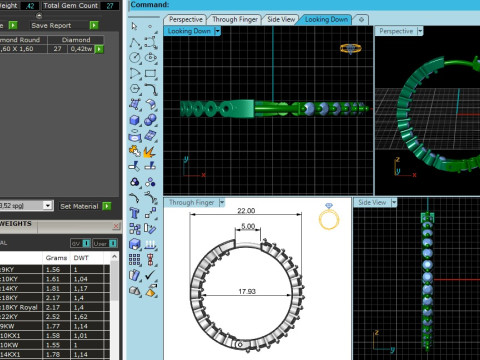Click the Save Report green arrow
480x360 pixels.
coord(94,25)
